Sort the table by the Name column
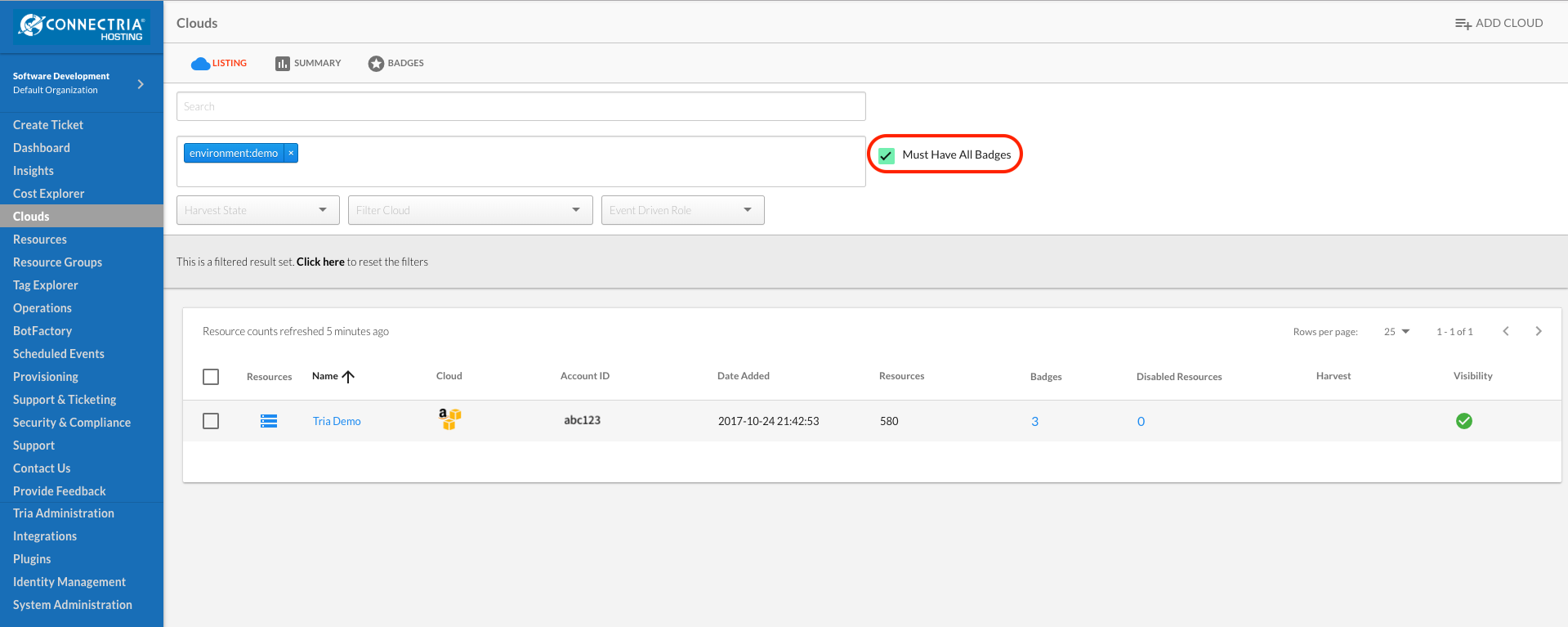1568x627 pixels. click(x=333, y=376)
